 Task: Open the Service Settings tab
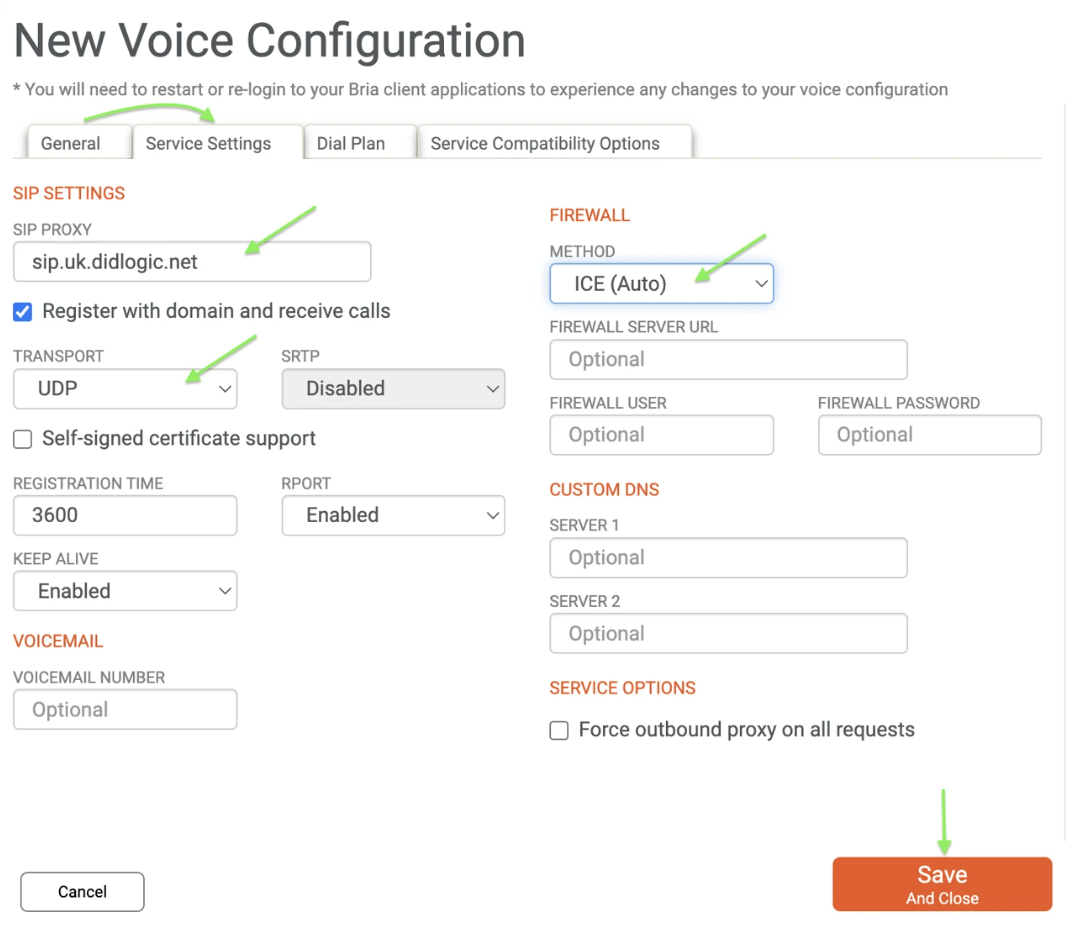pyautogui.click(x=209, y=143)
